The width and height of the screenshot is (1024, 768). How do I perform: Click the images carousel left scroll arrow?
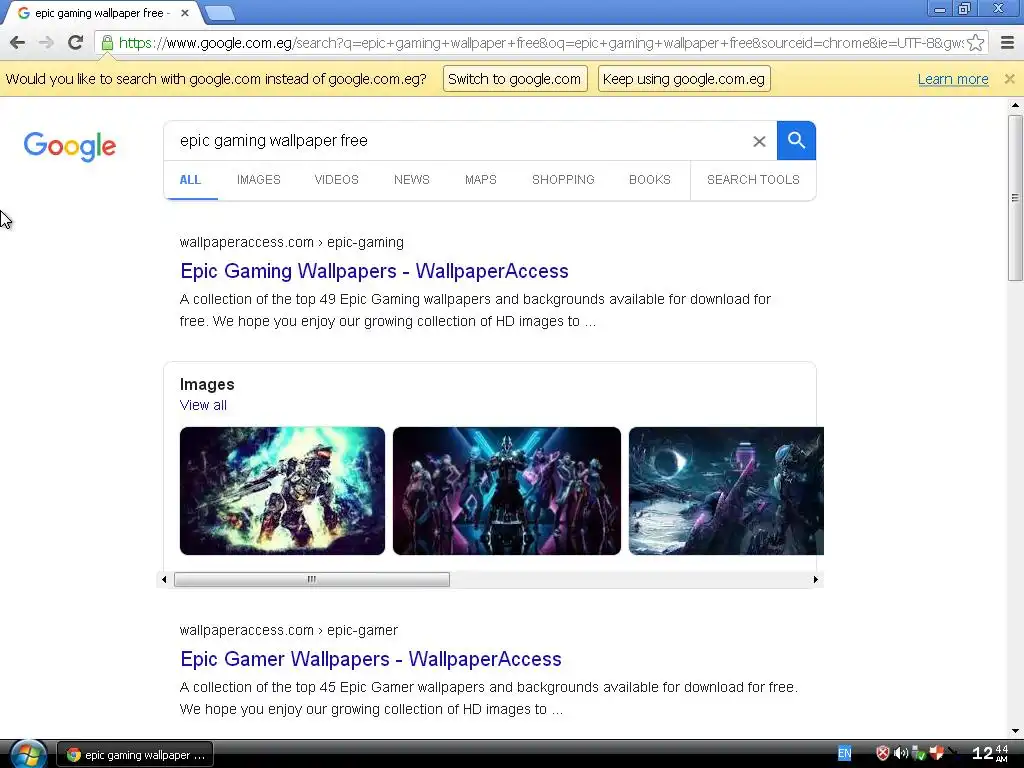[164, 579]
